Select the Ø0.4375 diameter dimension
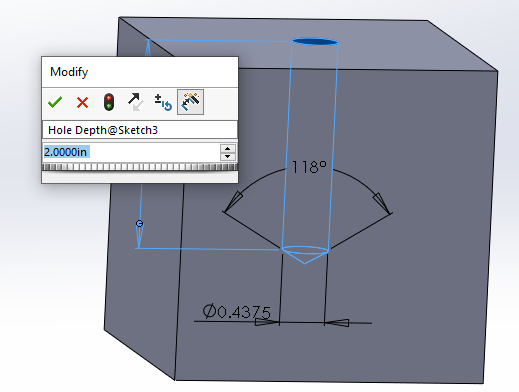The width and height of the screenshot is (519, 392). 237,312
